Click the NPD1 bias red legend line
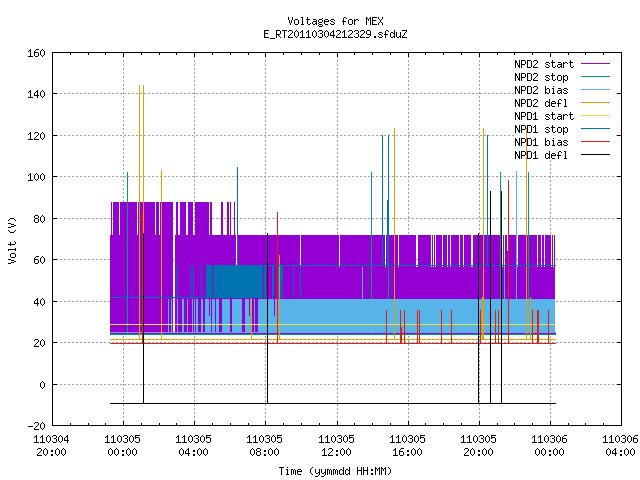Image resolution: width=640 pixels, height=480 pixels. tap(595, 142)
